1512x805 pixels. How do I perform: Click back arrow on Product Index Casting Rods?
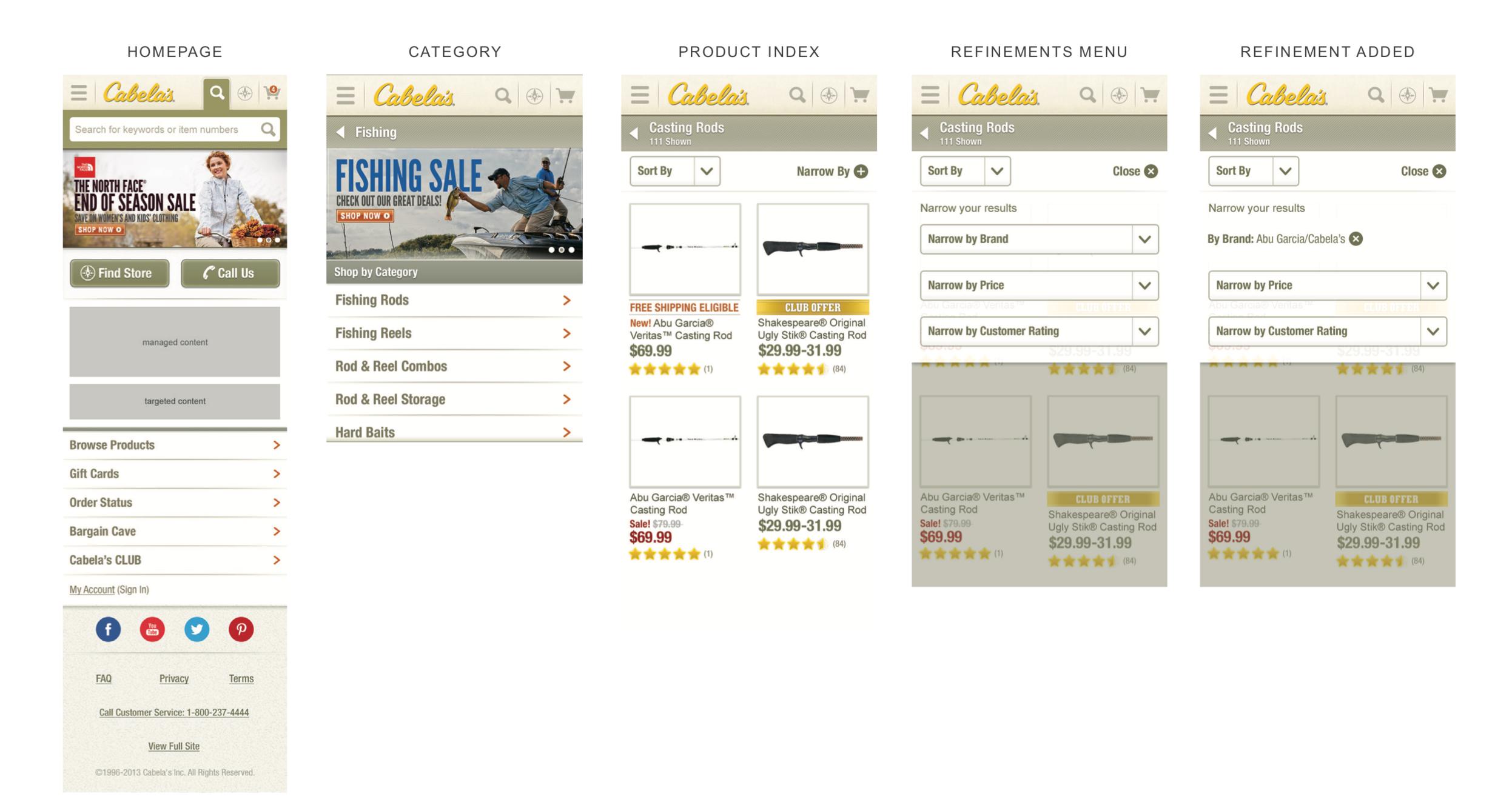click(634, 133)
